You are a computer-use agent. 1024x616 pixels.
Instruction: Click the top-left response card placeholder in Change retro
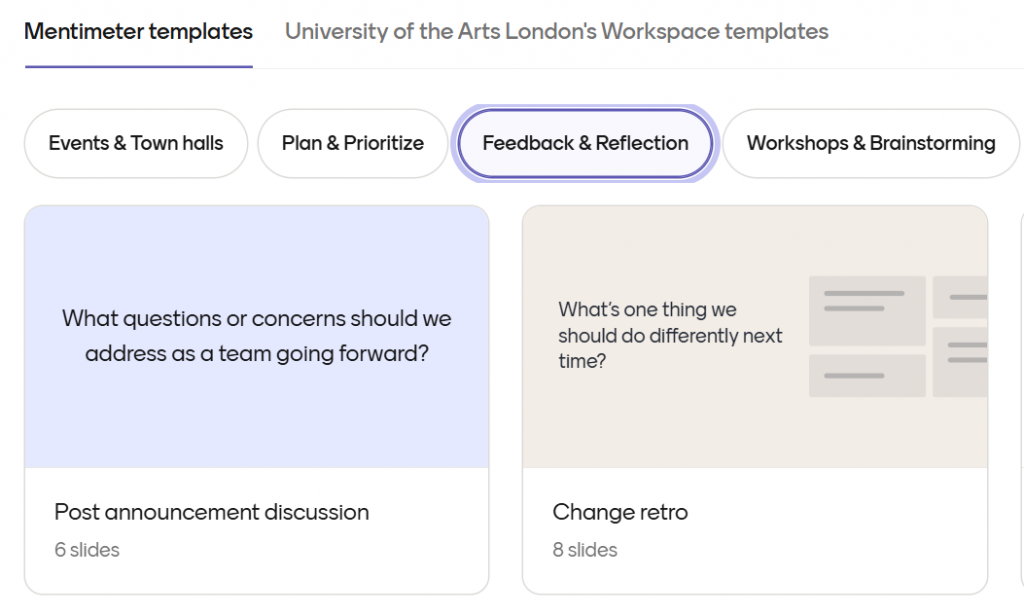[866, 310]
